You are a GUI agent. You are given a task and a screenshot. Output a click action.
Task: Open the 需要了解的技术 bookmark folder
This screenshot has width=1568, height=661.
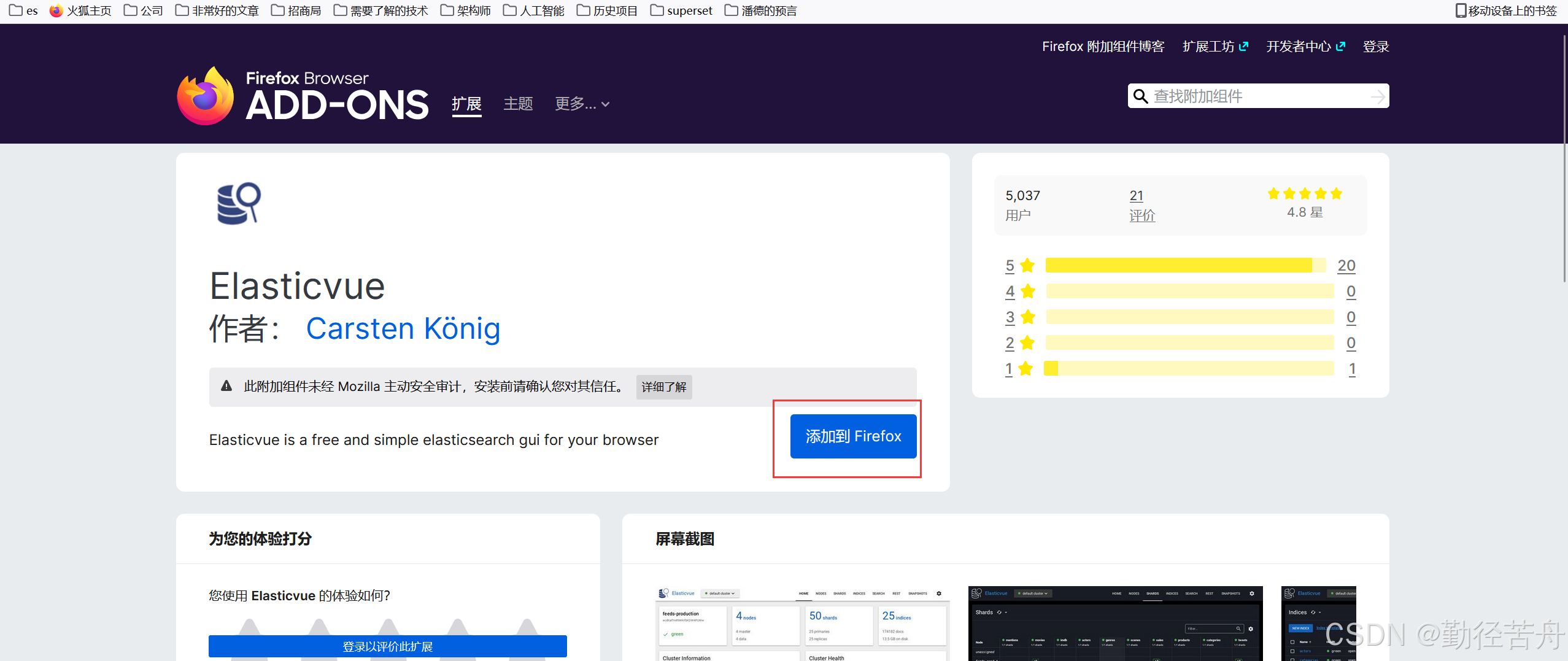pyautogui.click(x=381, y=10)
